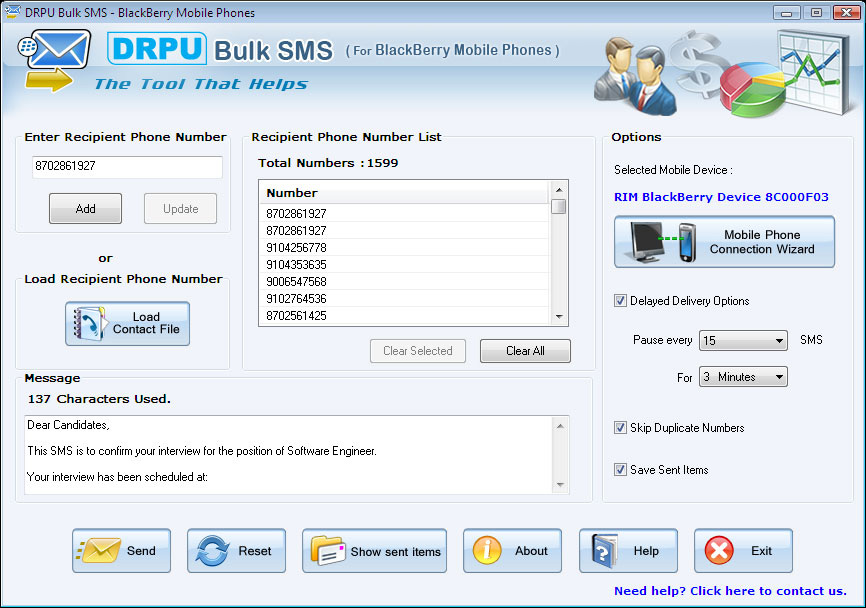Open the Pause every SMS count dropdown

(x=743, y=340)
